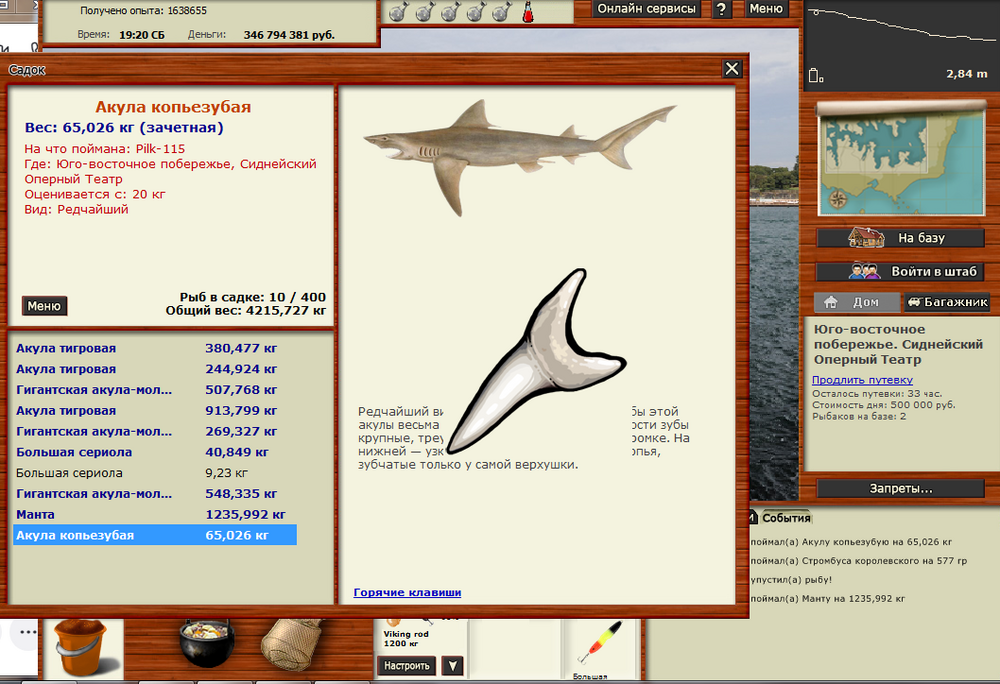Expand the dropdown arrow next to Настроить

452,666
